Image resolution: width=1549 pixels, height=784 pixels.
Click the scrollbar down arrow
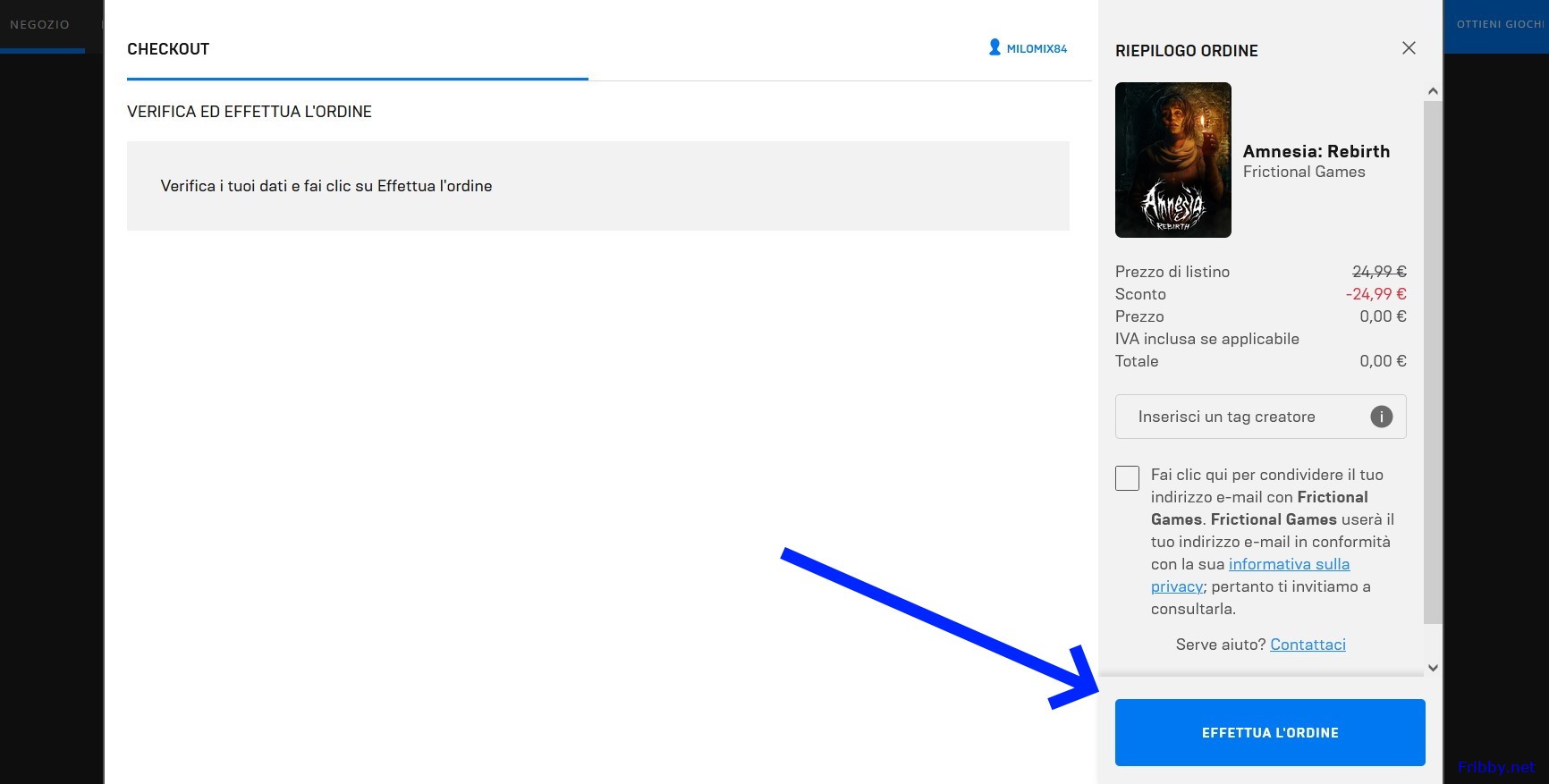pos(1433,668)
